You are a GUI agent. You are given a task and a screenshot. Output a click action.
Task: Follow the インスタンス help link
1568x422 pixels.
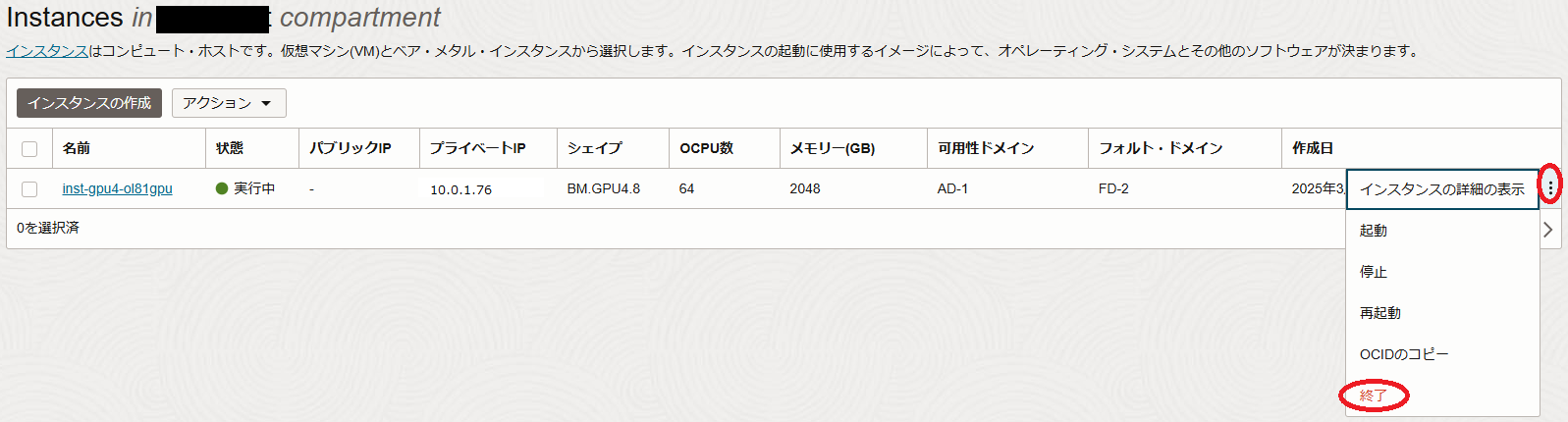(47, 51)
